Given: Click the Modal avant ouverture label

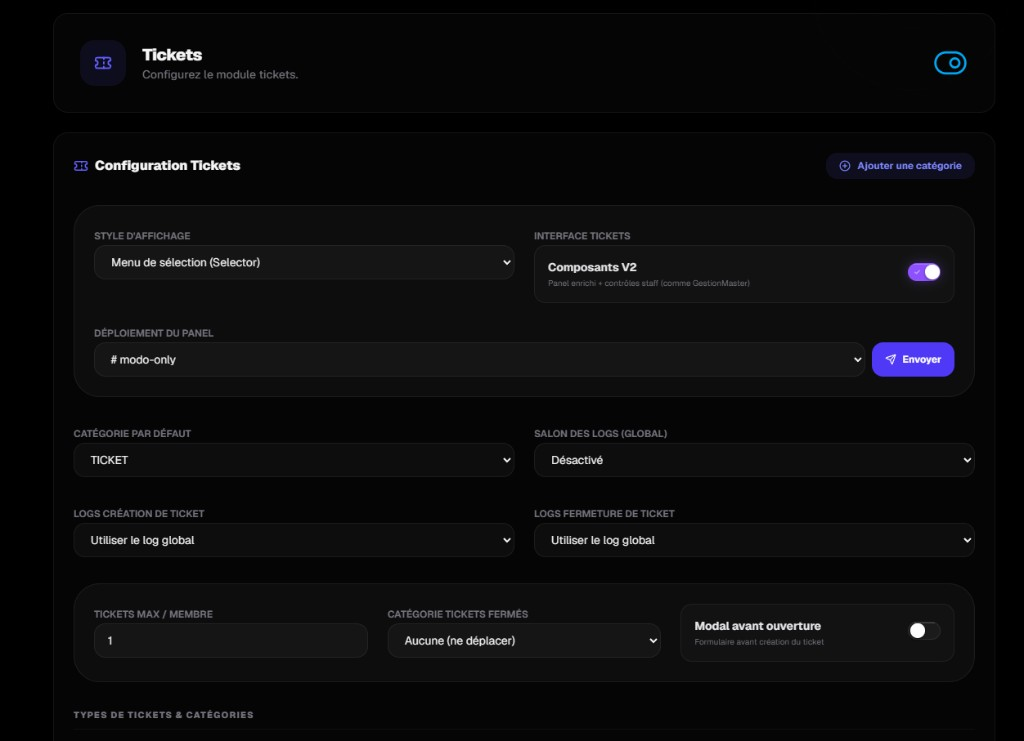Looking at the screenshot, I should (x=758, y=626).
